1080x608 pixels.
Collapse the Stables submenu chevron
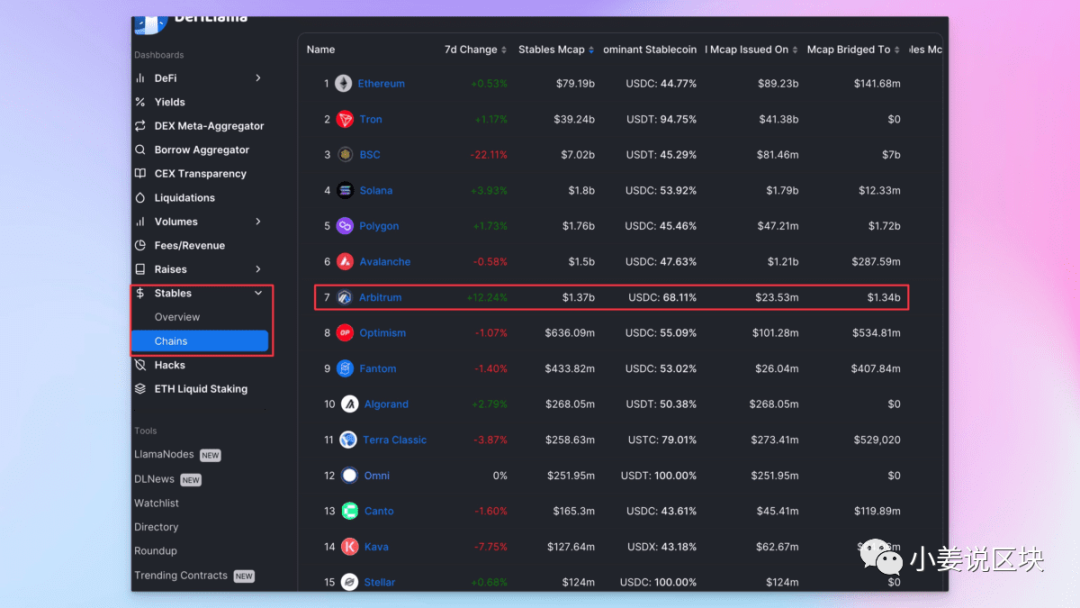[258, 293]
